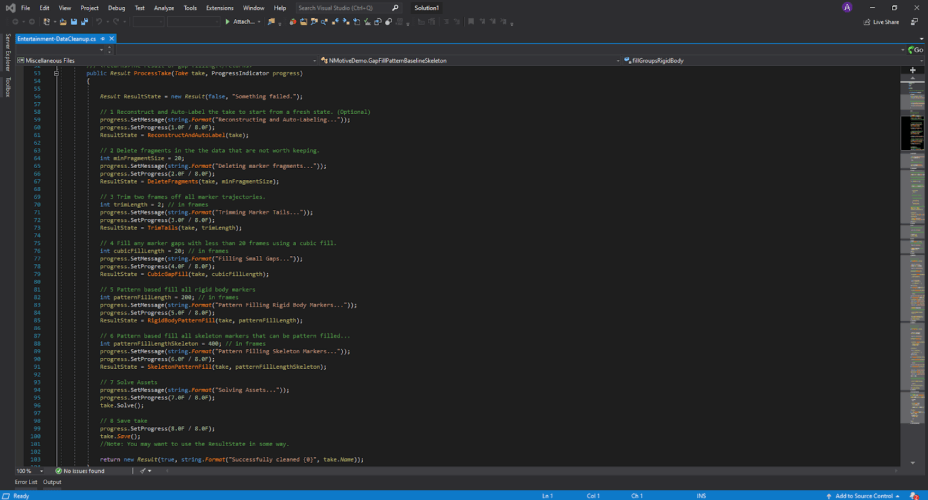Image resolution: width=928 pixels, height=500 pixels.
Task: Click Add to Source Control
Action: 864,496
